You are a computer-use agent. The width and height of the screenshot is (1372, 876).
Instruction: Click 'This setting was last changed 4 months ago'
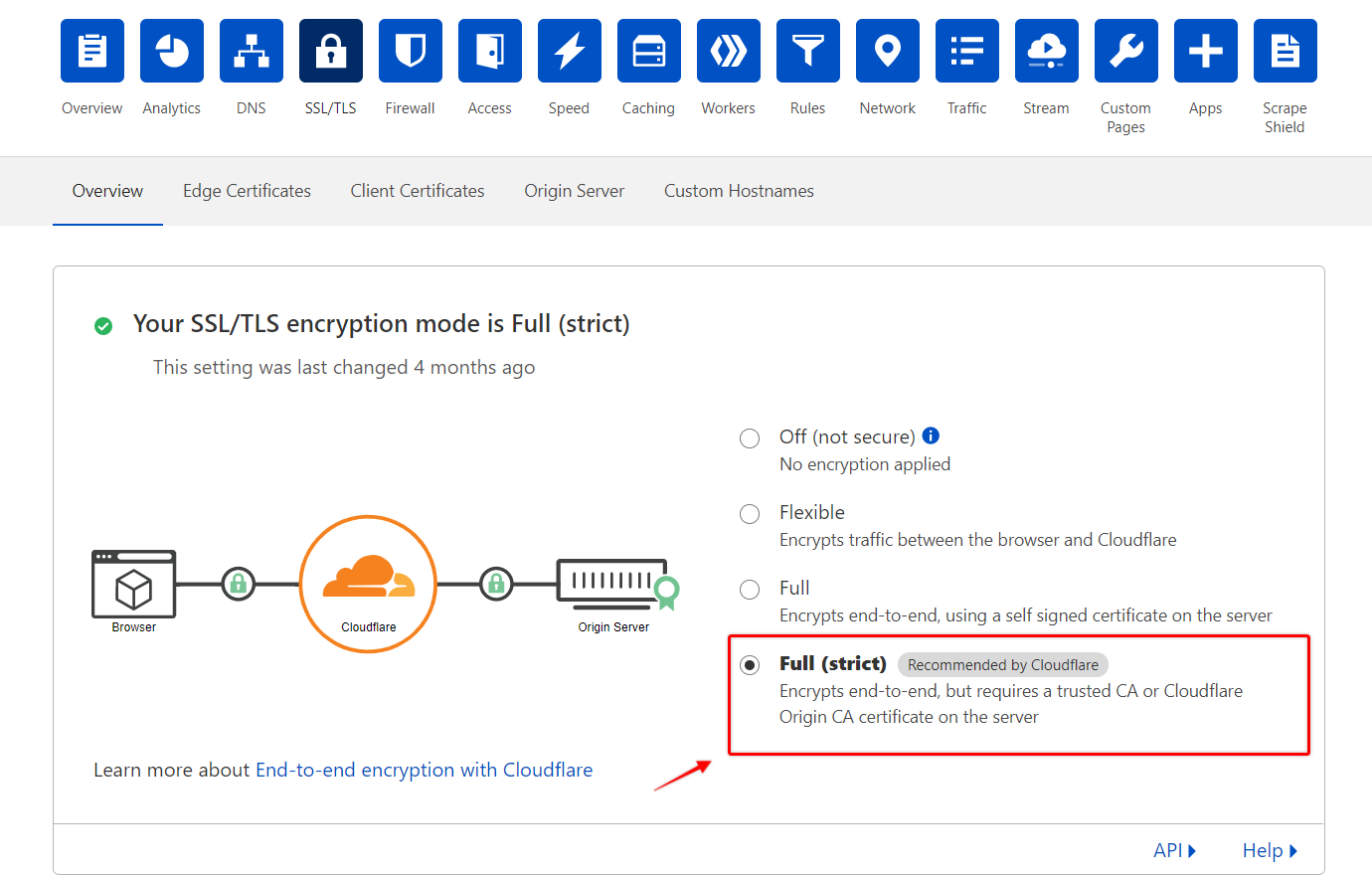pos(344,368)
